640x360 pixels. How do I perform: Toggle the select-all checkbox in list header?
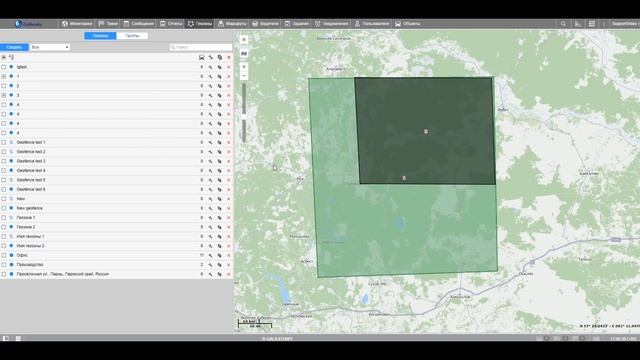4,58
